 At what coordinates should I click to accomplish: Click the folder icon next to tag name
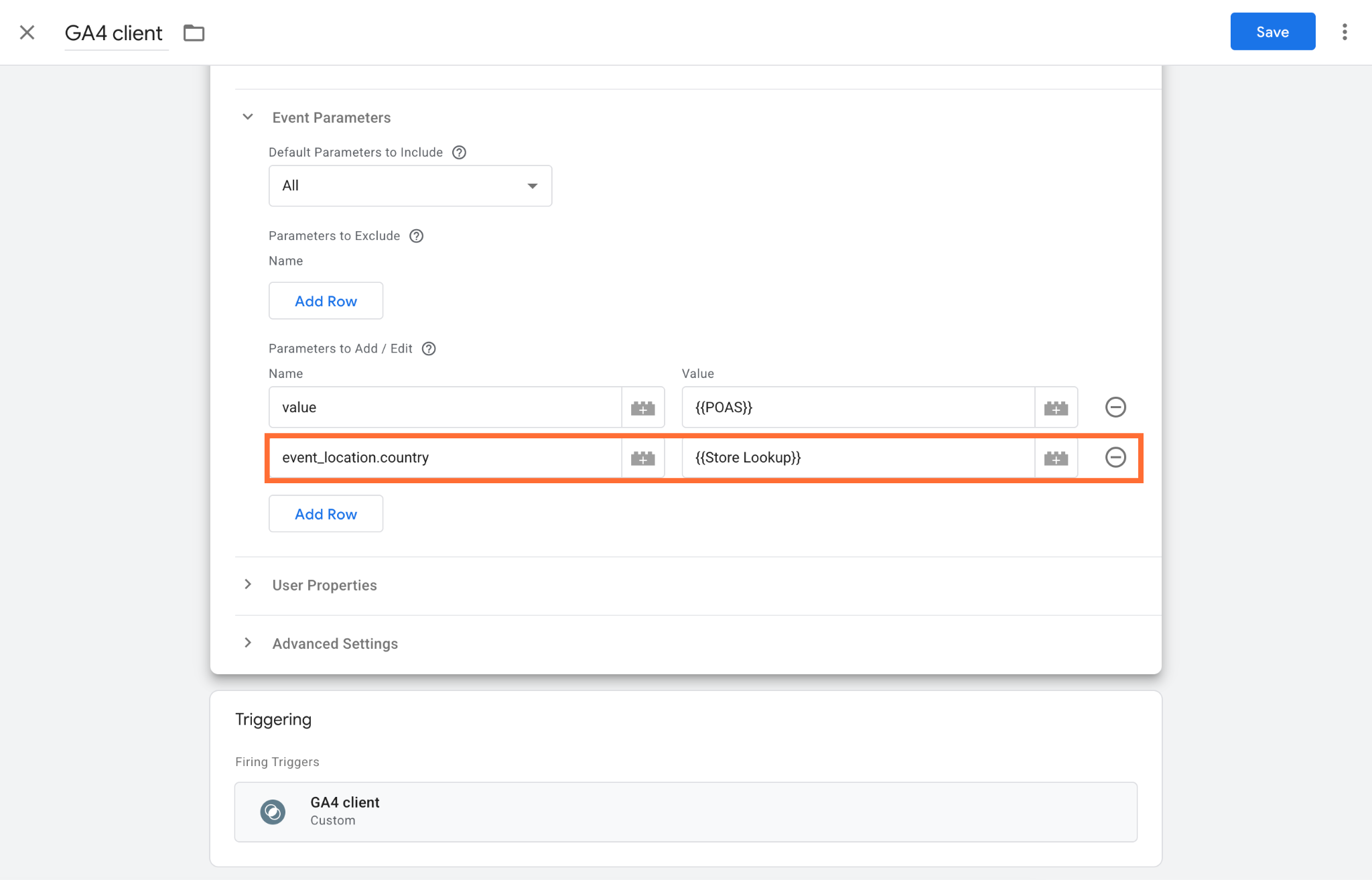point(194,32)
